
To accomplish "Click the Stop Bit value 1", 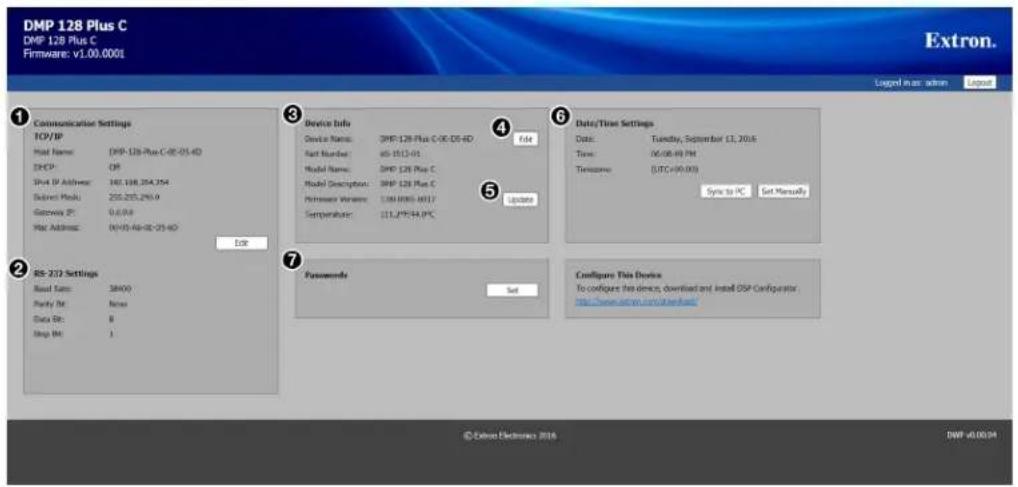I will pos(111,334).
